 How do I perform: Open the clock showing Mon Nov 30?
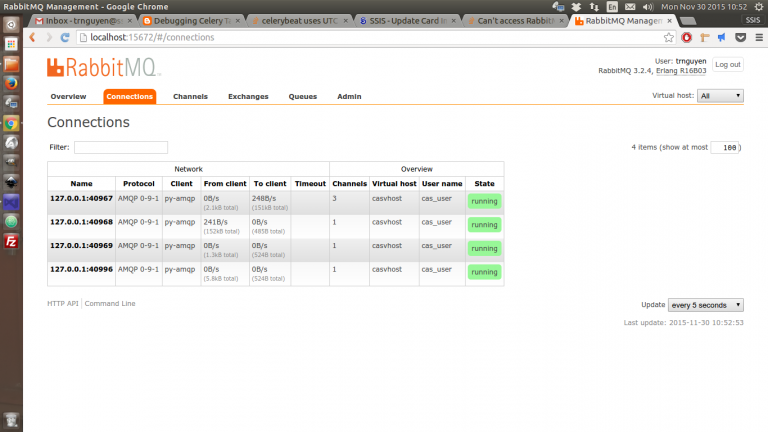[704, 7]
